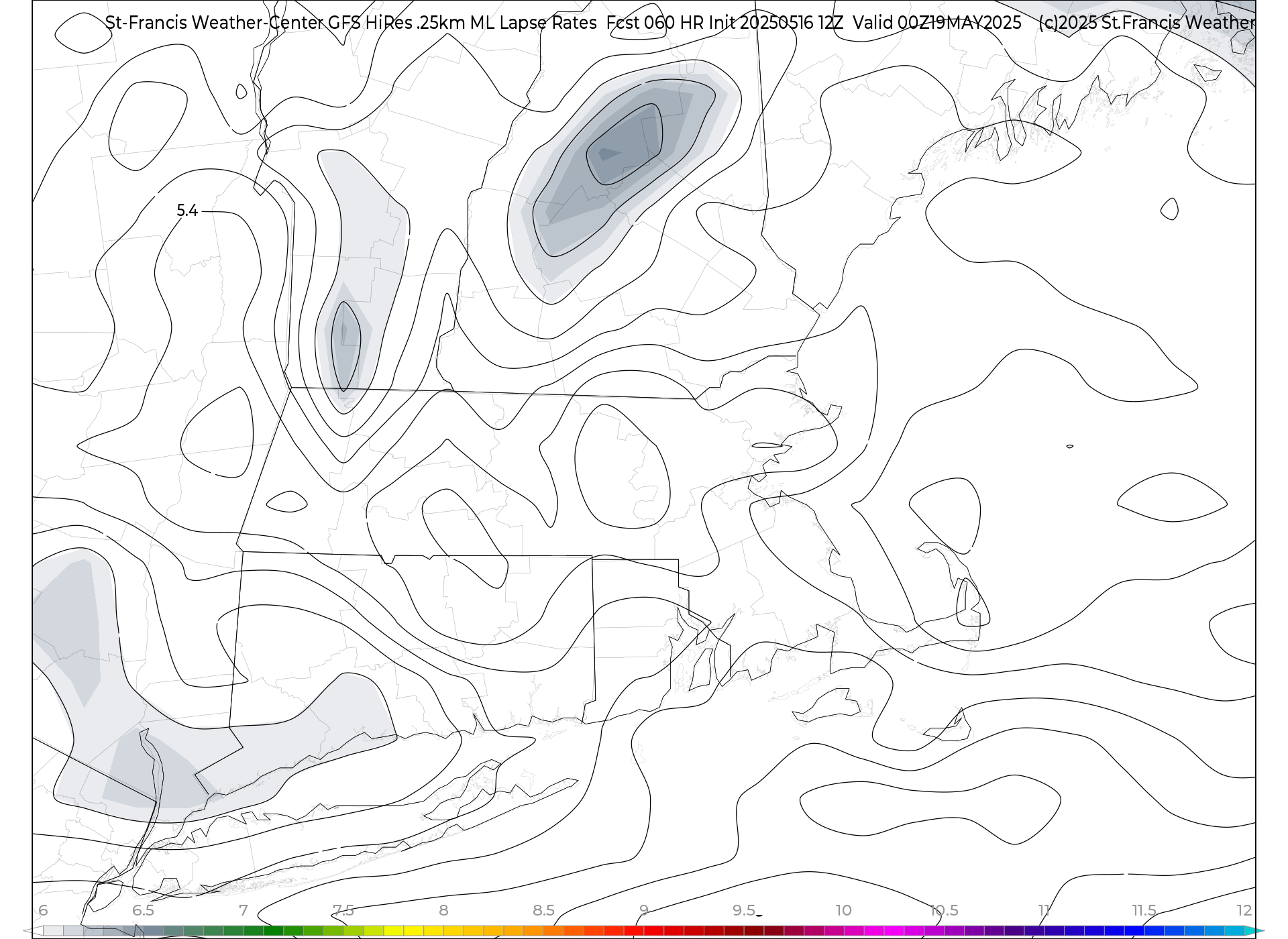Click the 9.5 label on the color scale
The image size is (1288, 939).
744,911
